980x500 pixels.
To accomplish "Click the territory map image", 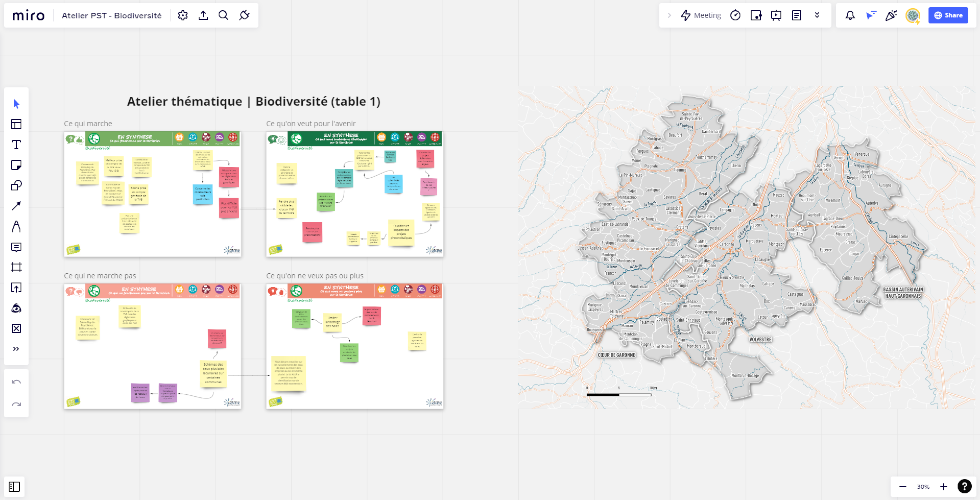I will click(748, 248).
